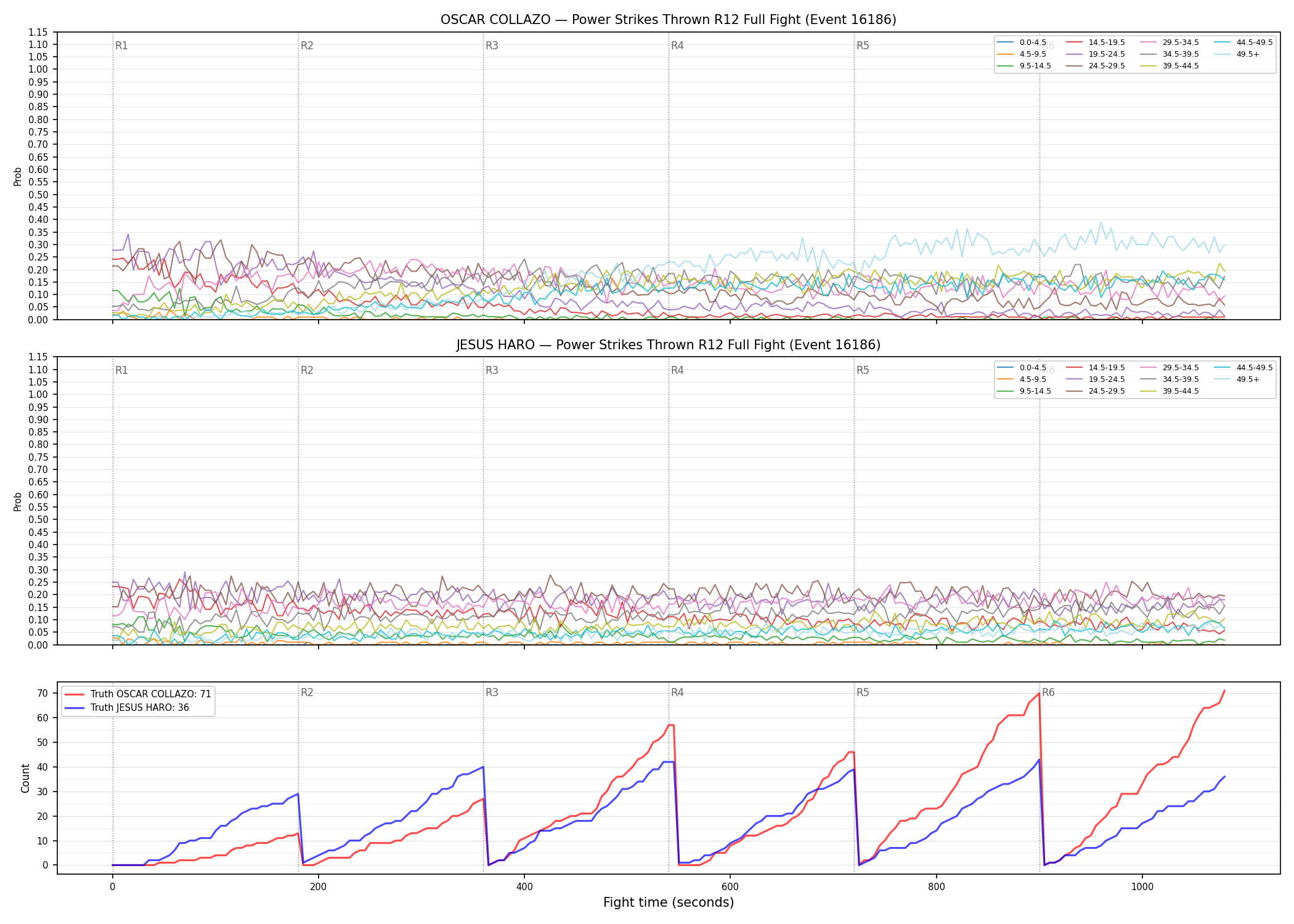1294x924 pixels.
Task: Select 0.0-4.5 legend entry in Haro chart
Action: 1022,368
